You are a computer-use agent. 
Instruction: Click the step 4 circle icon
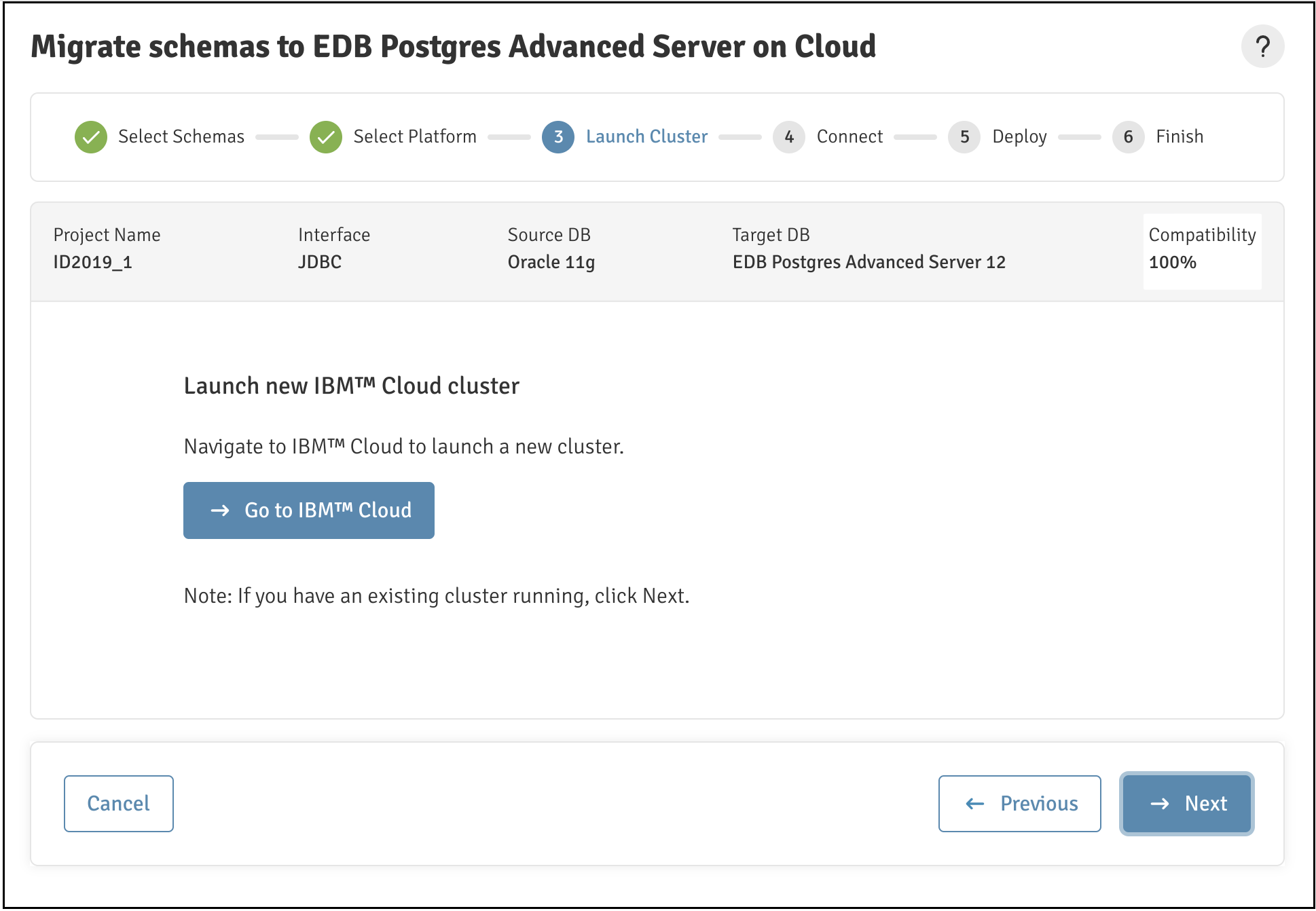pos(789,137)
